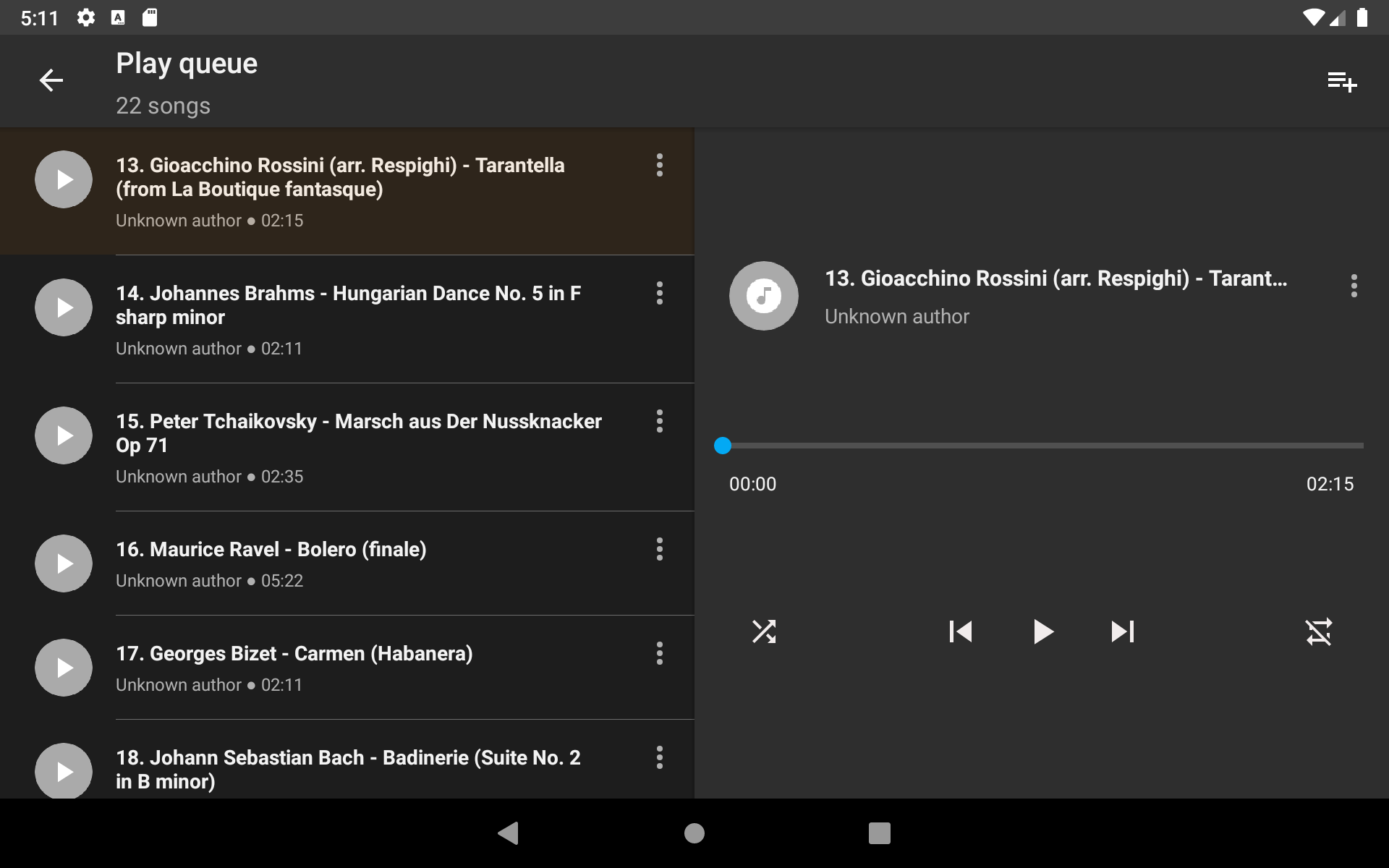Play Bizet Carmen Habanera
Viewport: 1389px width, 868px height.
point(63,667)
